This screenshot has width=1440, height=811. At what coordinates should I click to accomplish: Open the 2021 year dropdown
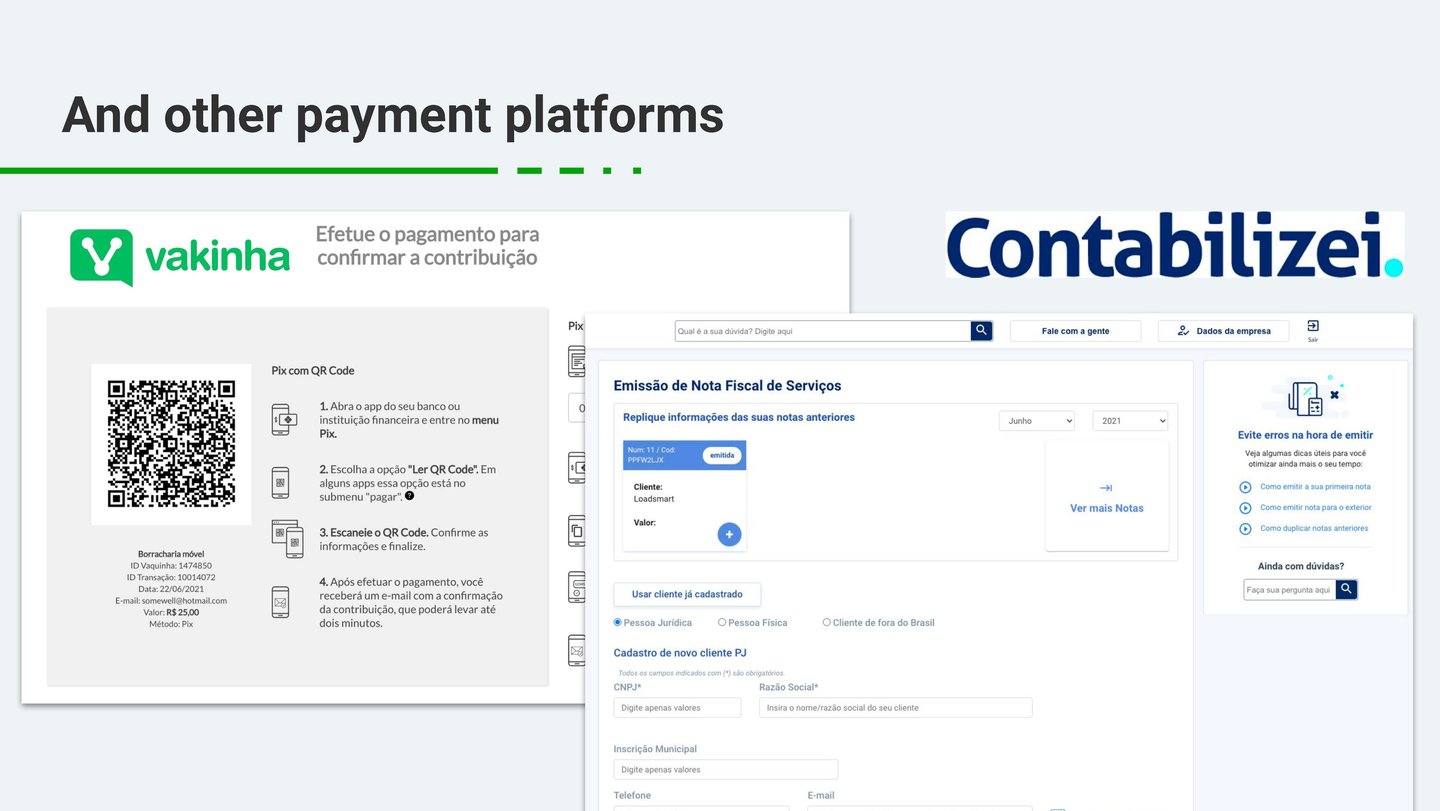(x=1130, y=421)
